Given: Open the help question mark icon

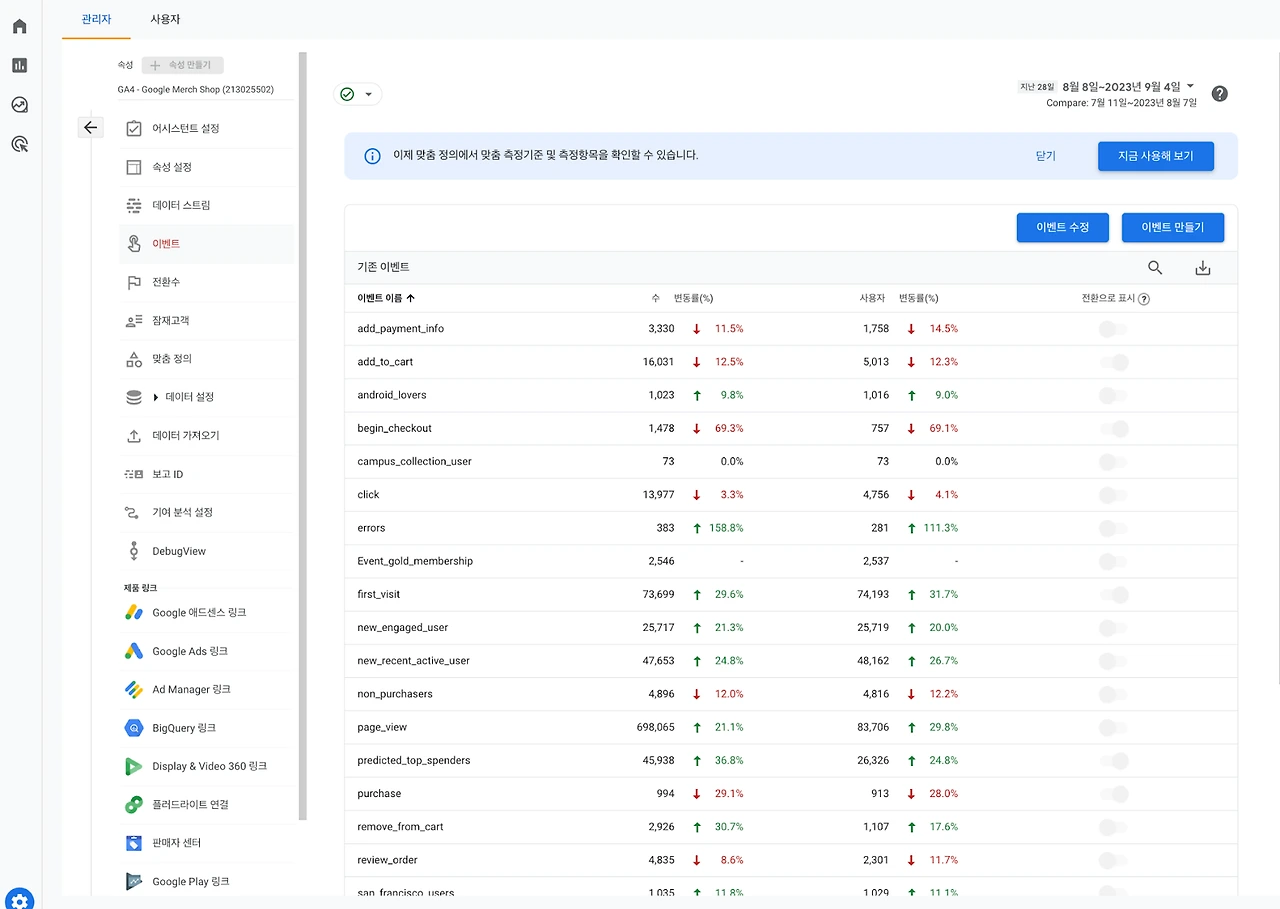Looking at the screenshot, I should (1219, 94).
